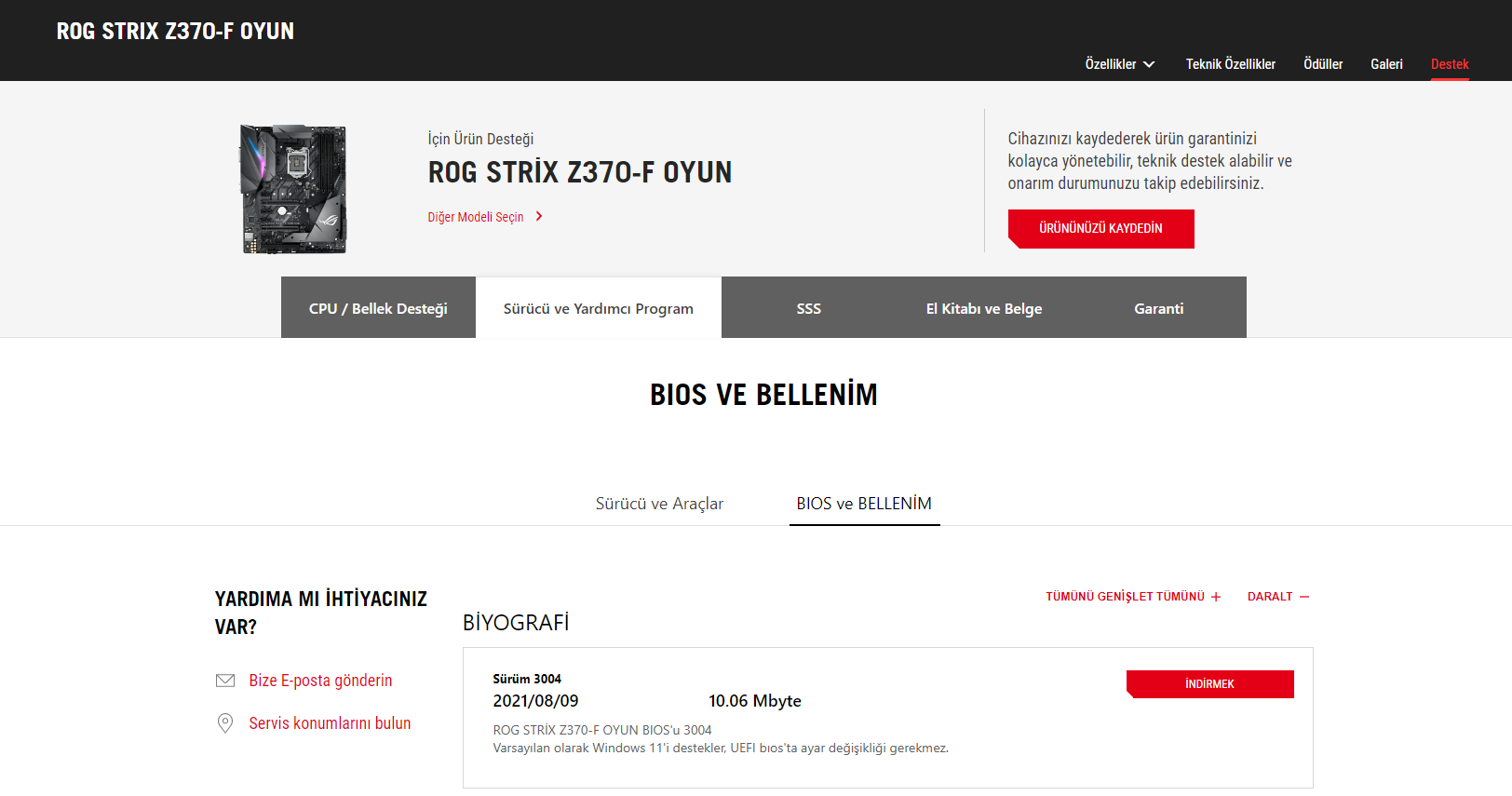
Task: Select the Sürücü ve Yardımcı Program tab
Action: pyautogui.click(x=599, y=307)
